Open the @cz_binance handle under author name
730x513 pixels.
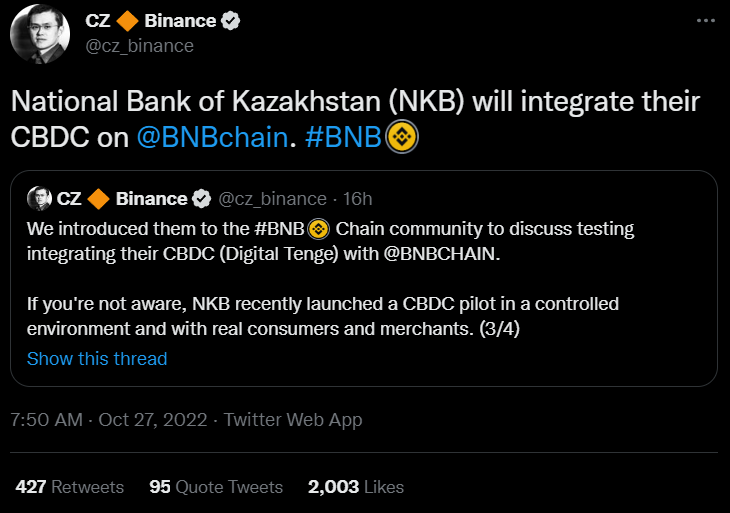click(139, 46)
